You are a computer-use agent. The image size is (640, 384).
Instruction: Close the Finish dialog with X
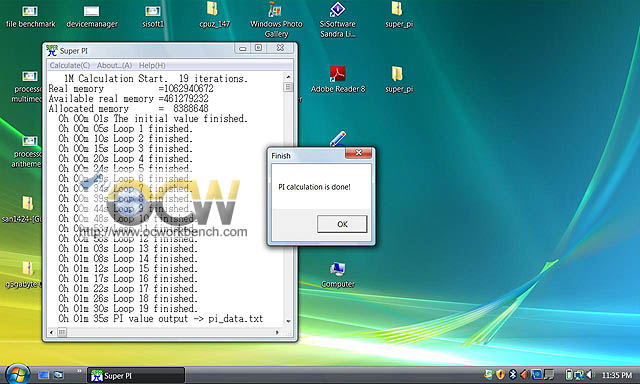[358, 153]
